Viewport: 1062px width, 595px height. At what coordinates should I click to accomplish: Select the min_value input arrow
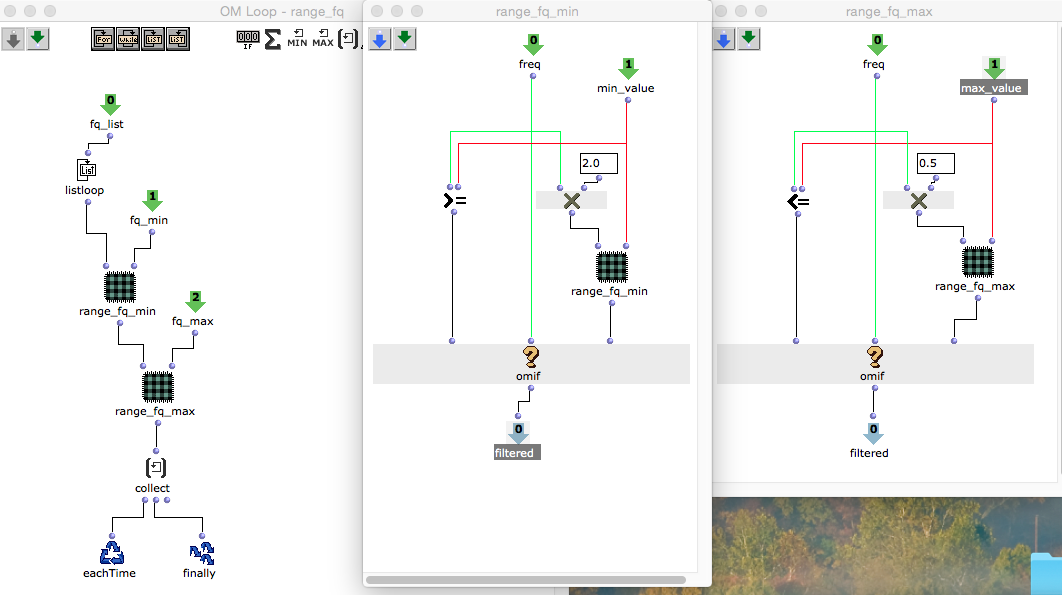pos(628,68)
